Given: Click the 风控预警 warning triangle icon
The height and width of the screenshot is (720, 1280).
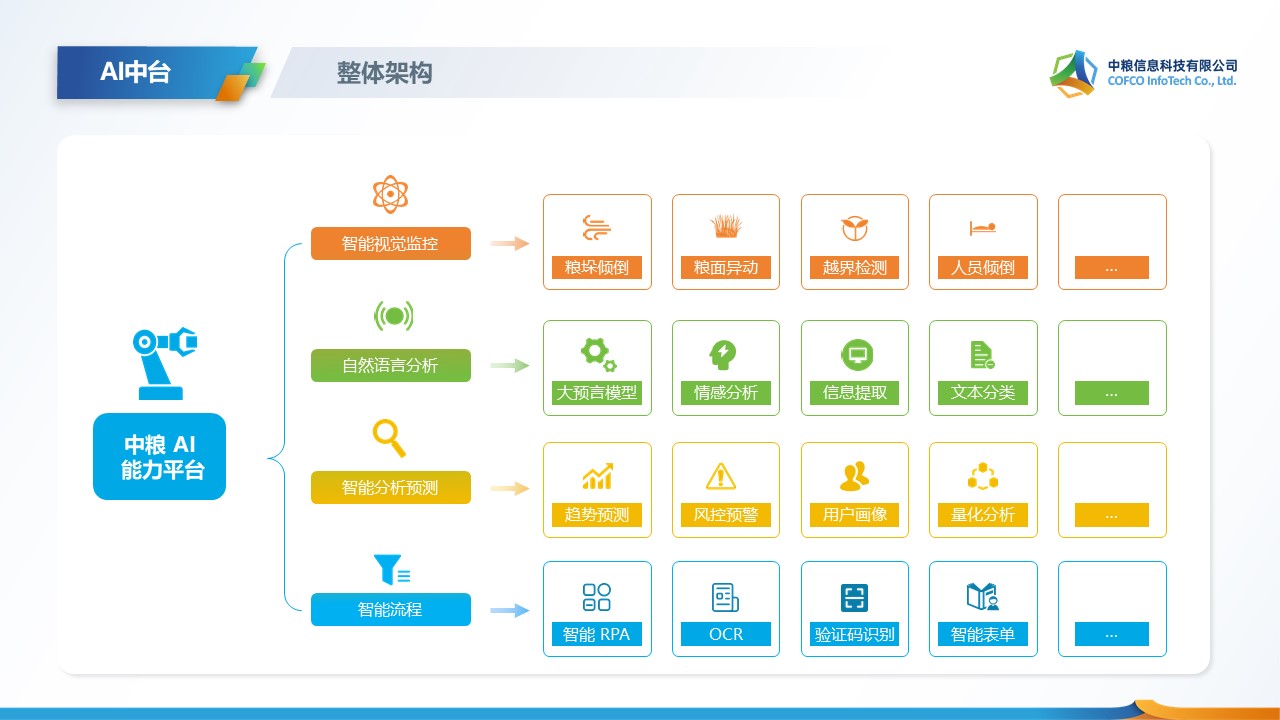Looking at the screenshot, I should [x=720, y=476].
